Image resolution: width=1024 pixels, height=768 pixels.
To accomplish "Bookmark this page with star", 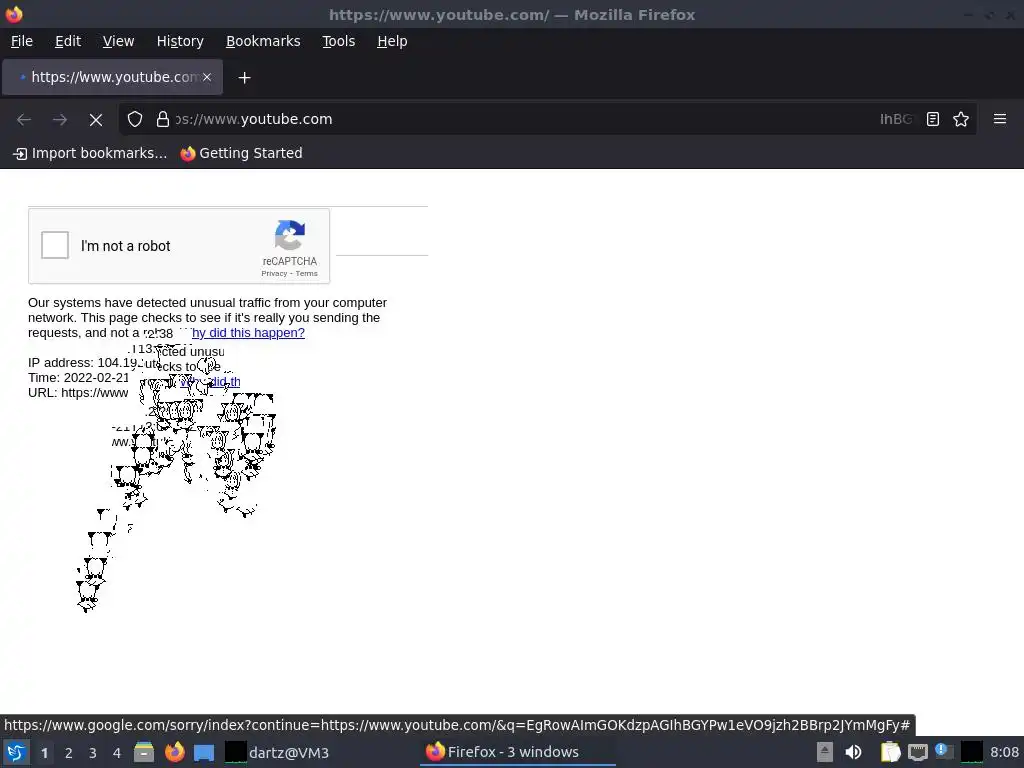I will (x=961, y=120).
